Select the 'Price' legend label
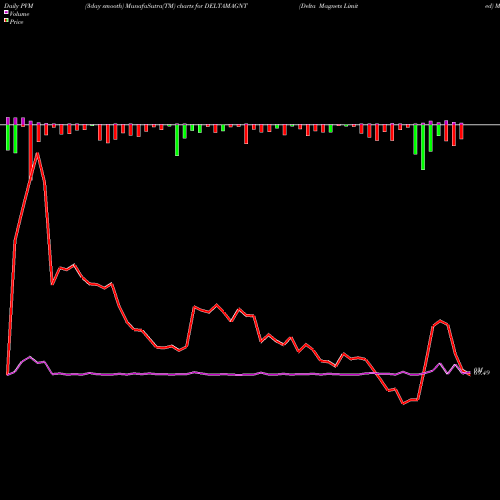This screenshot has width=500, height=500. tap(16, 22)
